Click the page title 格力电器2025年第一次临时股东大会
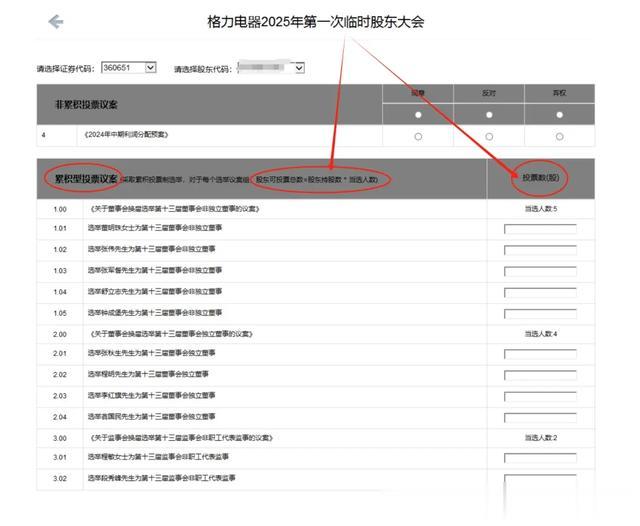The height and width of the screenshot is (526, 640). (316, 22)
